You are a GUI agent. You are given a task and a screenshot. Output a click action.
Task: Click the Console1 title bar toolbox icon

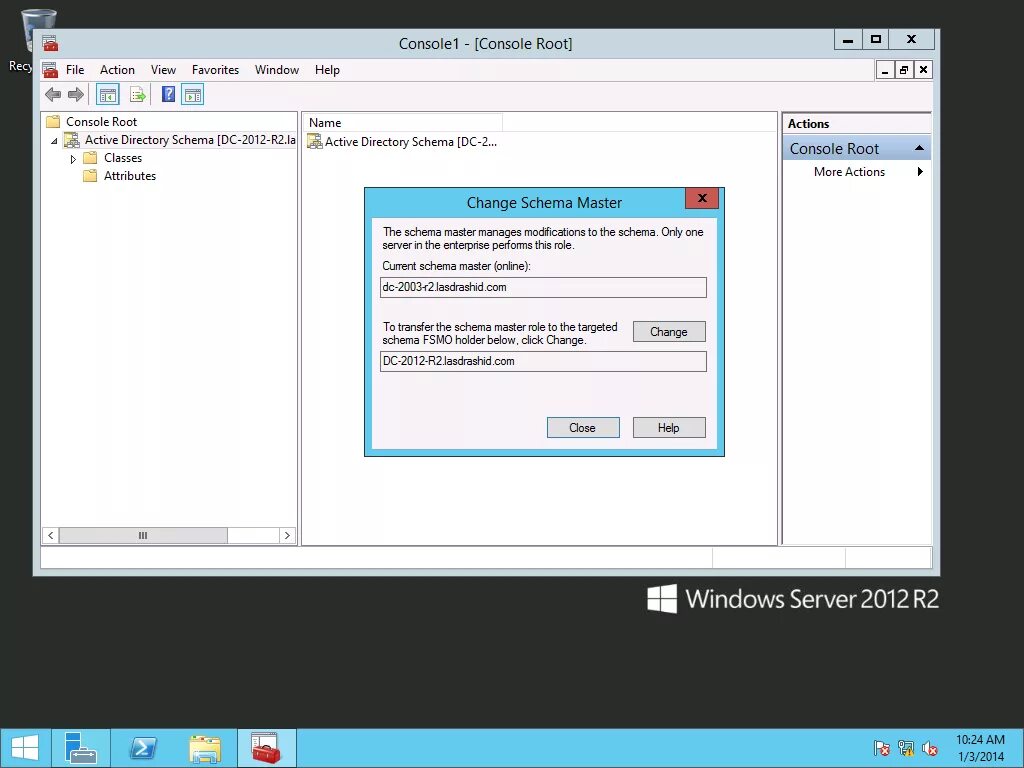coord(50,43)
